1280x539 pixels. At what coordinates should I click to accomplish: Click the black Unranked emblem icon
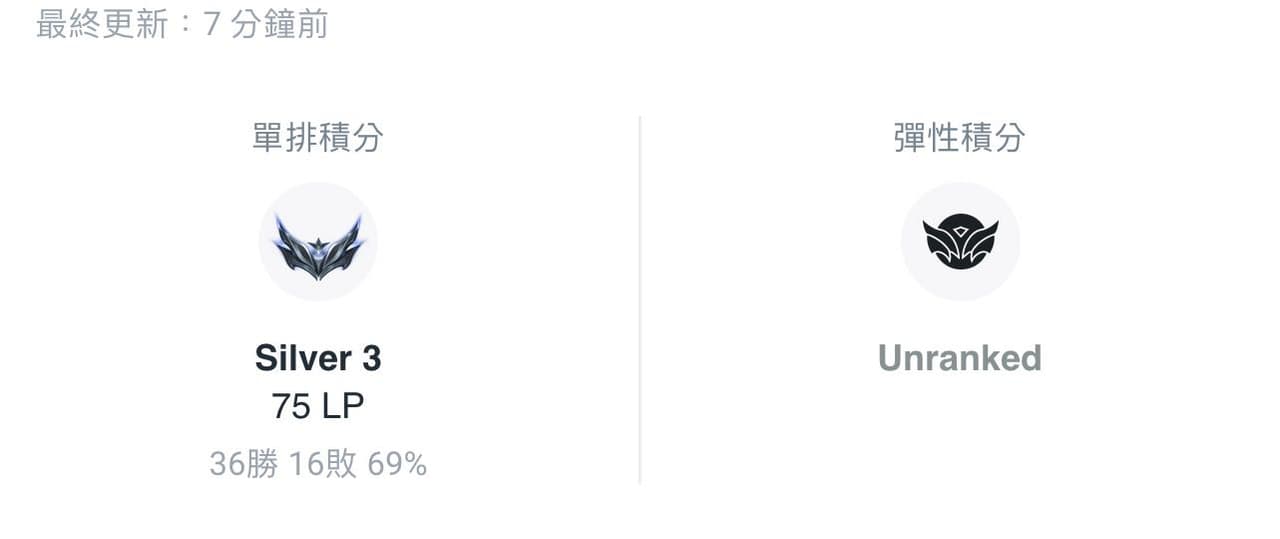[960, 243]
